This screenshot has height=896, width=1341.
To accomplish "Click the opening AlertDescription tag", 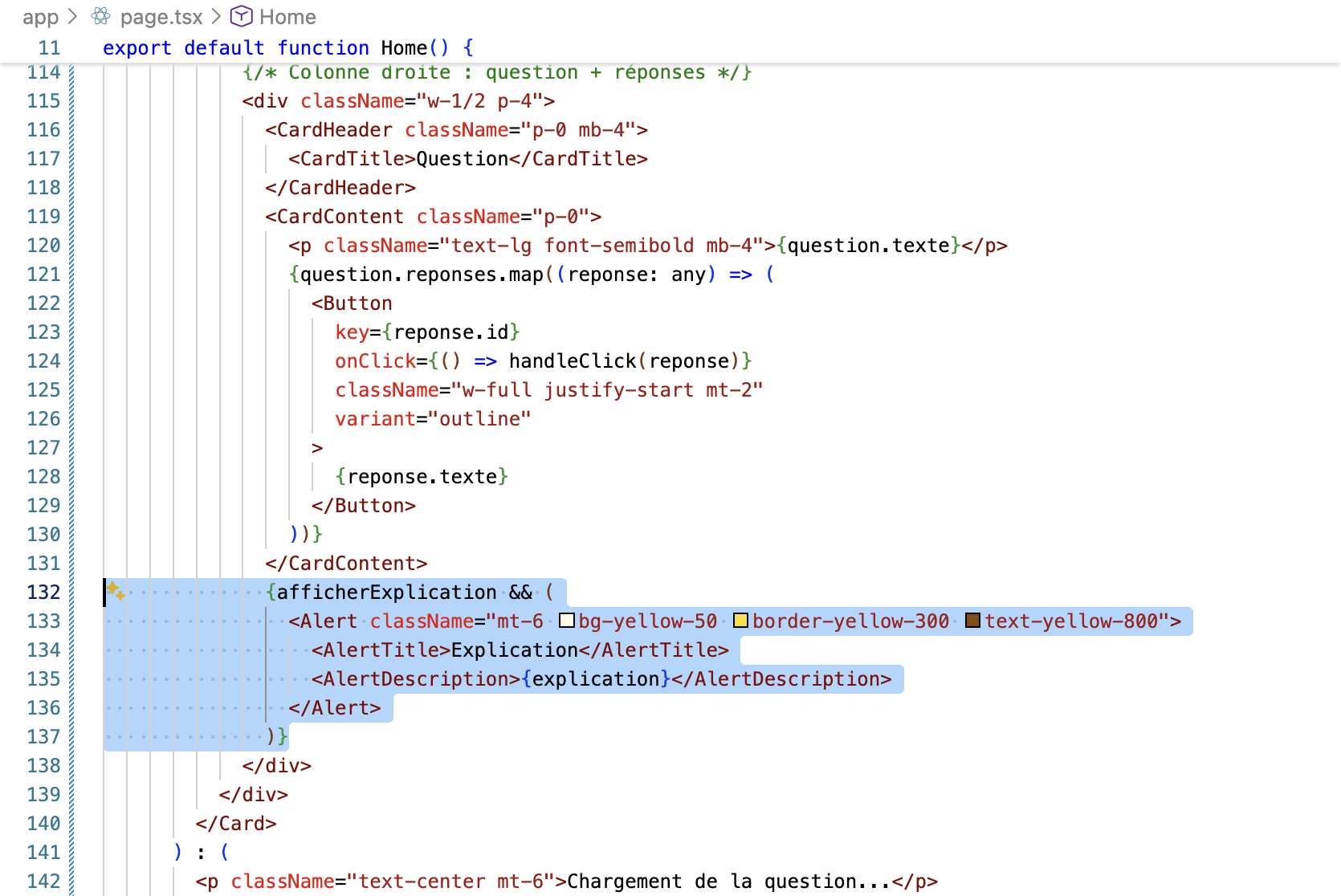I will pyautogui.click(x=416, y=679).
